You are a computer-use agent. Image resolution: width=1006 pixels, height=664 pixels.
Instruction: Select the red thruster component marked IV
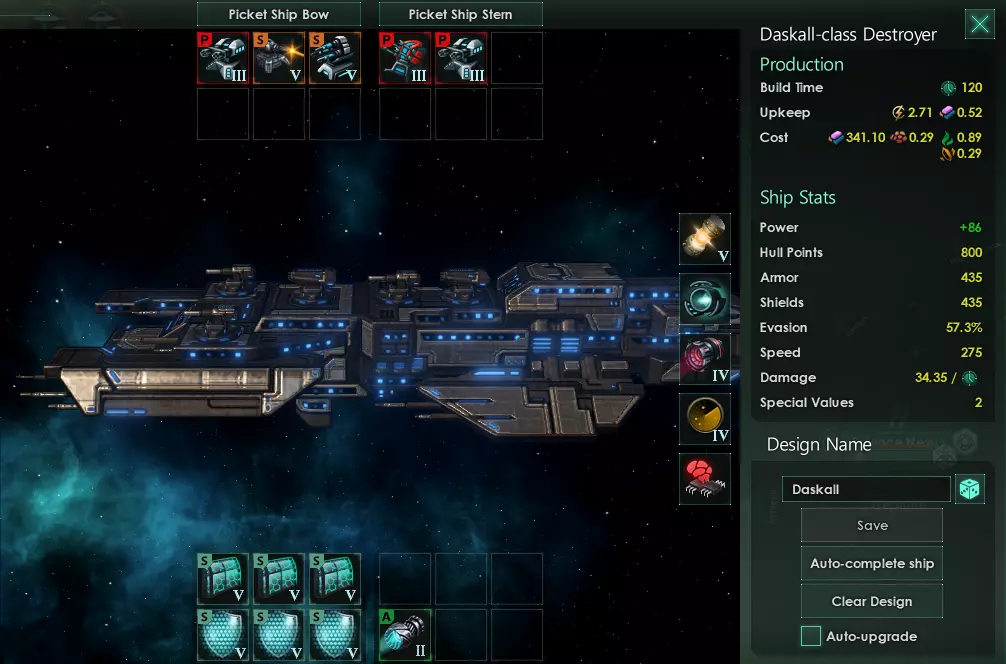coord(704,359)
